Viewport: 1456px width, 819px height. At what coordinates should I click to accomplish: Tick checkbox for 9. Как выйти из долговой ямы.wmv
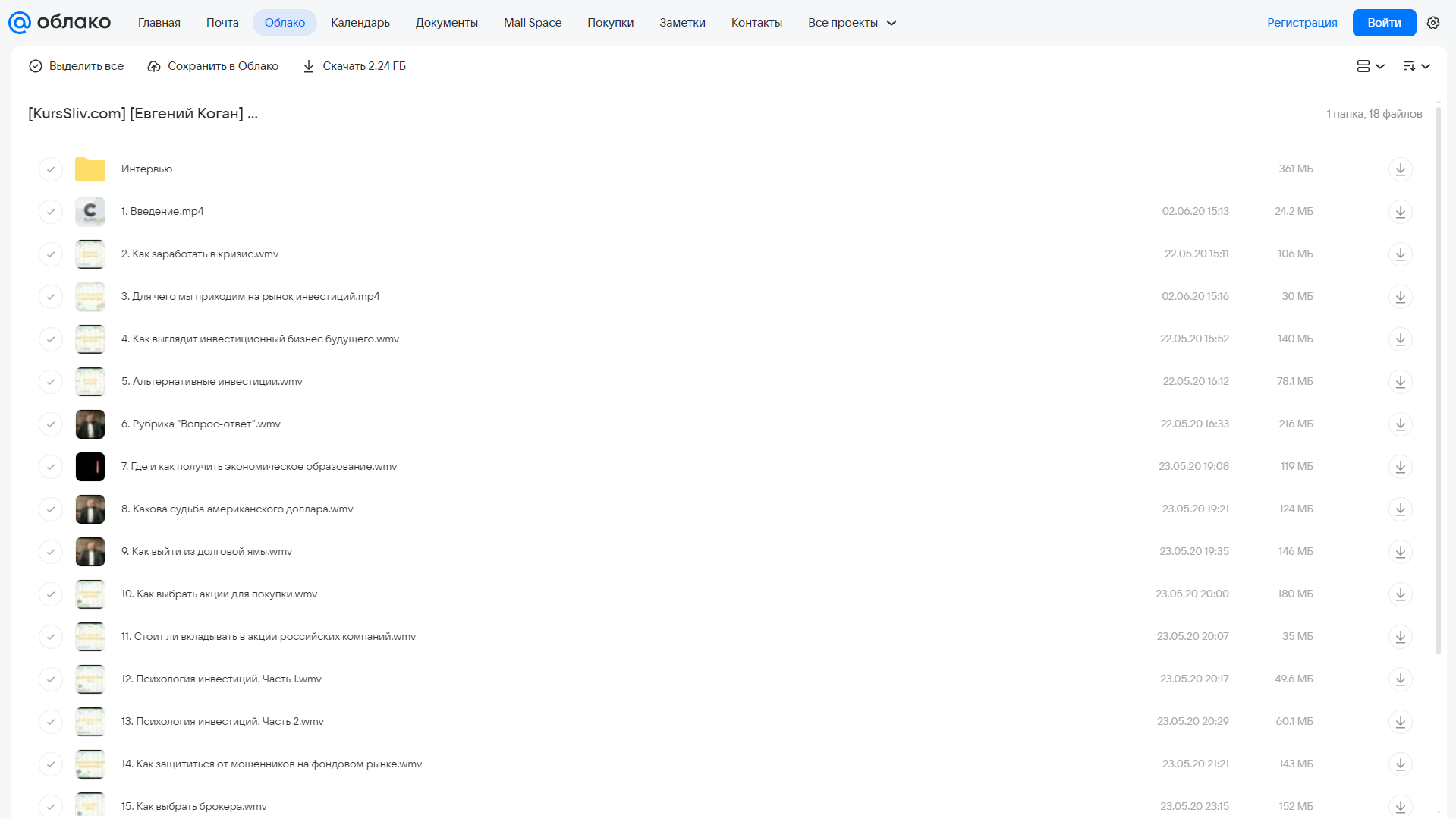tap(51, 551)
